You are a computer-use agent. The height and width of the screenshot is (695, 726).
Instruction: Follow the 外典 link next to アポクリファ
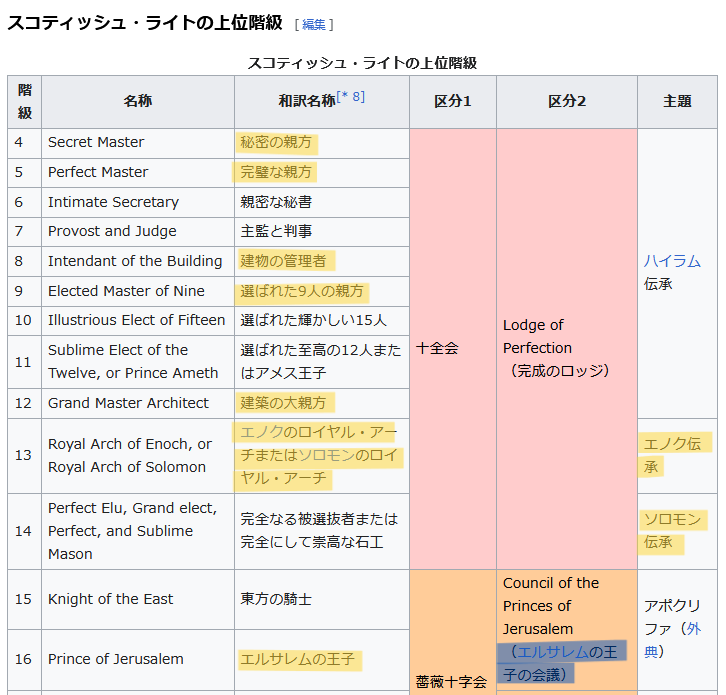[691, 629]
